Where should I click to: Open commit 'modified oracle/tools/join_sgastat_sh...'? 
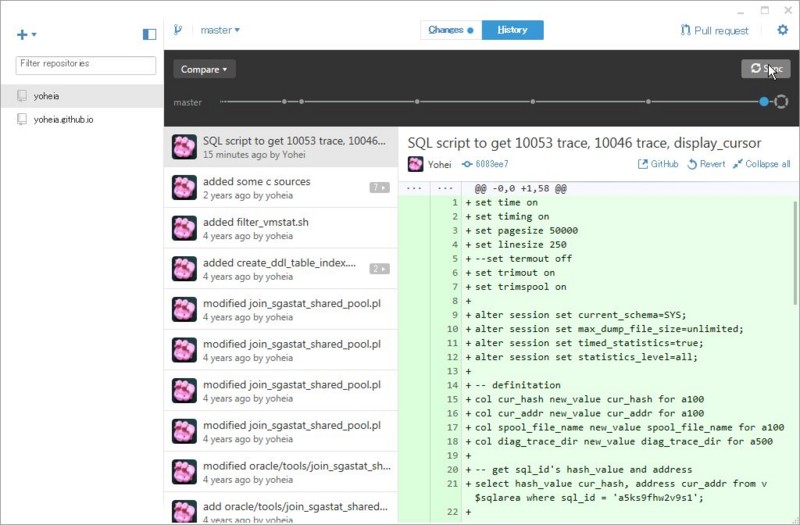pos(281,472)
